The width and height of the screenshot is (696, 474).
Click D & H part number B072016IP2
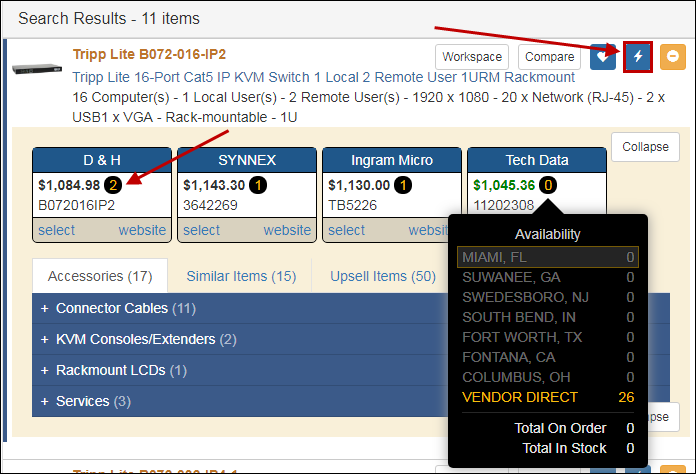76,205
